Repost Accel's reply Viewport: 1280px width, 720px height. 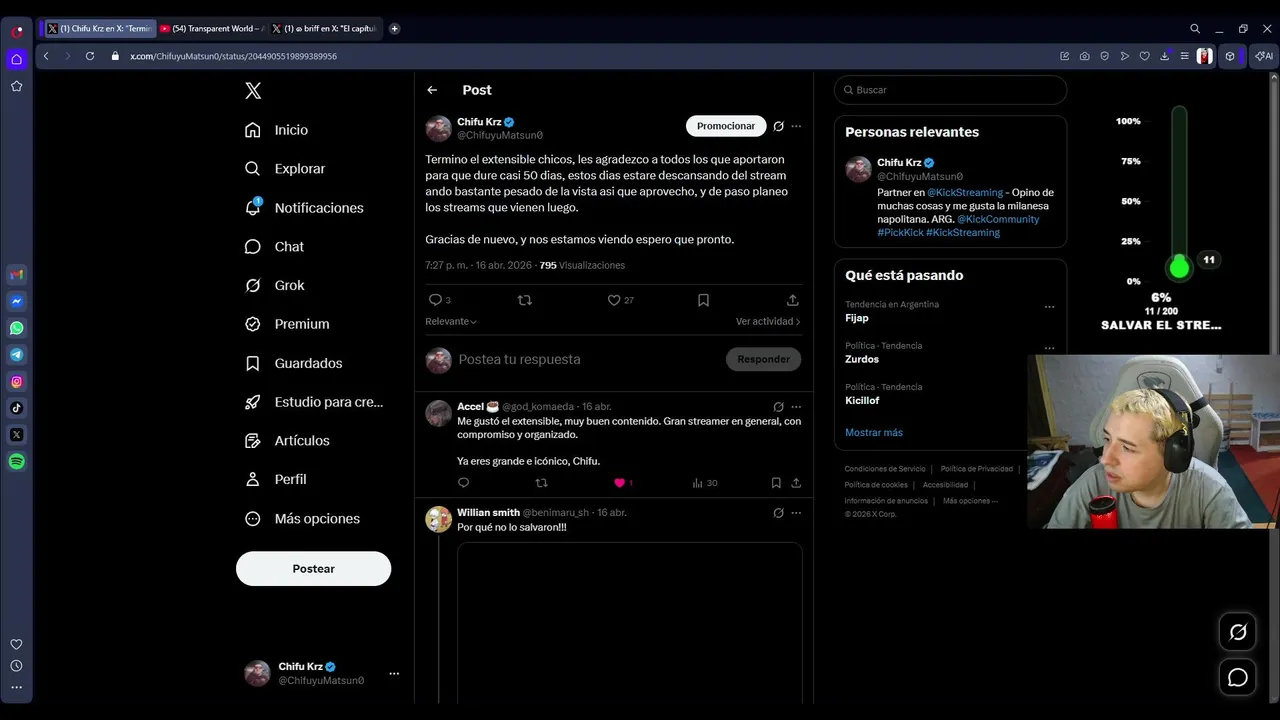click(x=541, y=483)
